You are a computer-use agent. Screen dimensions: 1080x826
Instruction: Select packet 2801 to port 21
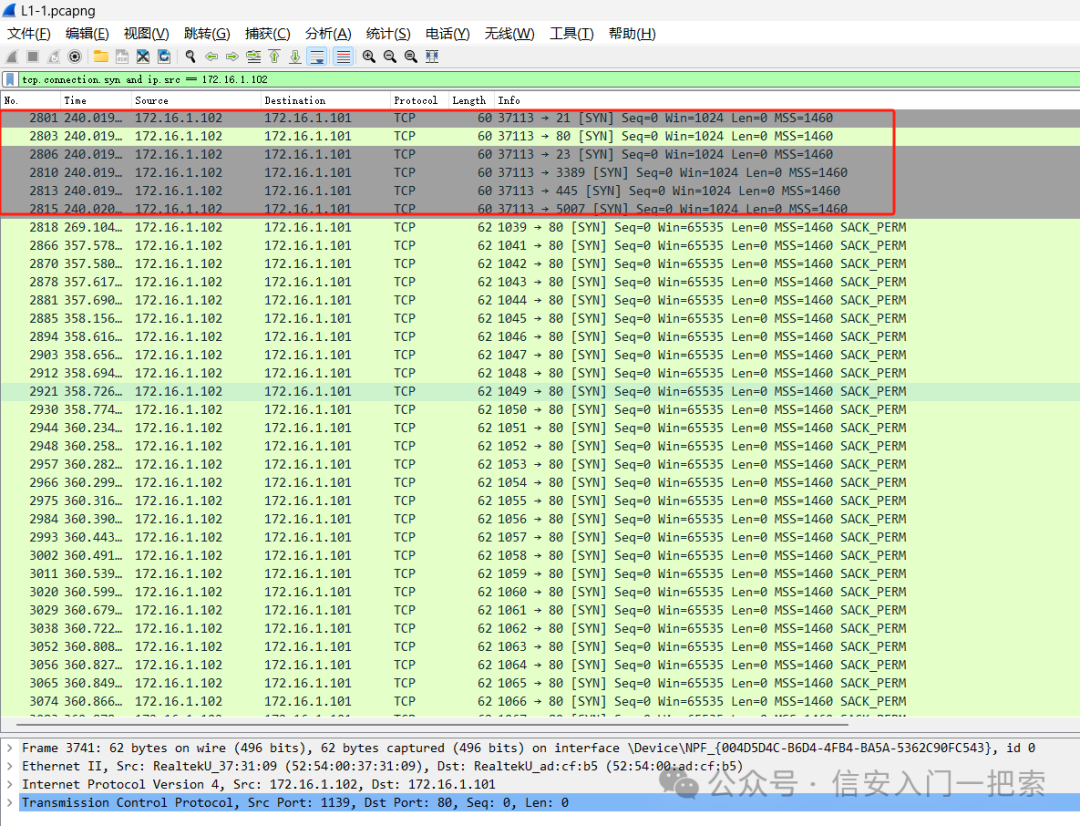coord(540,118)
